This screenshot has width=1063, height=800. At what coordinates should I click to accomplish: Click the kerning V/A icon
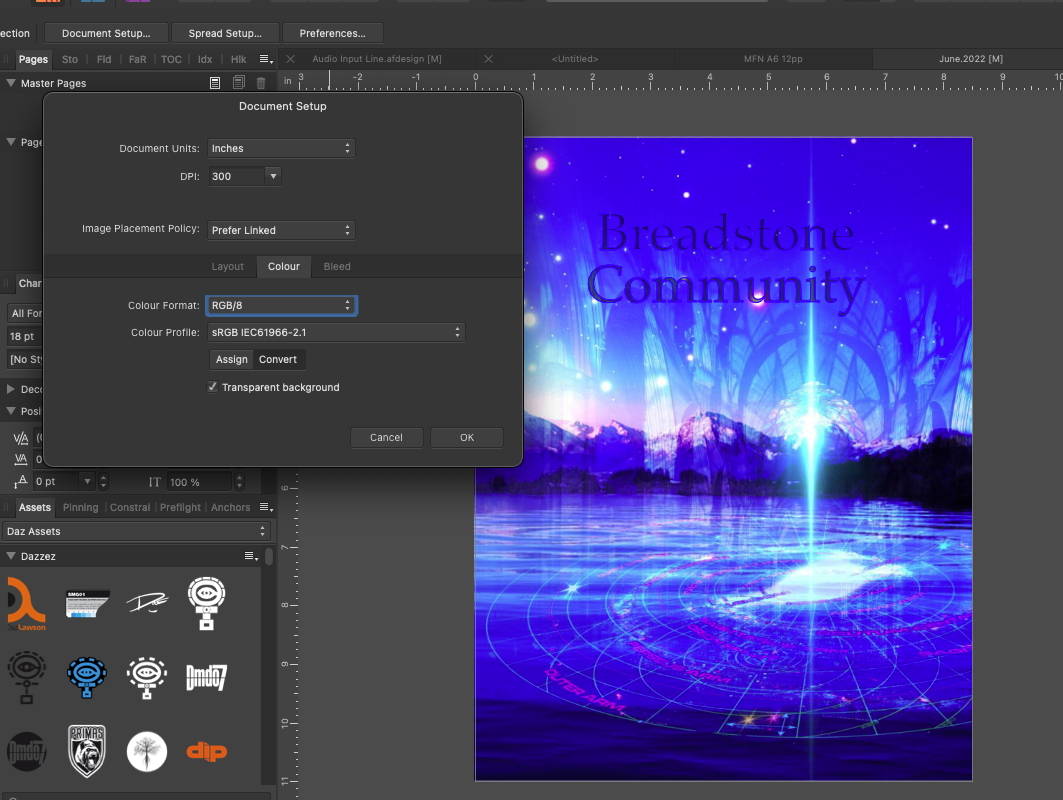(21, 438)
